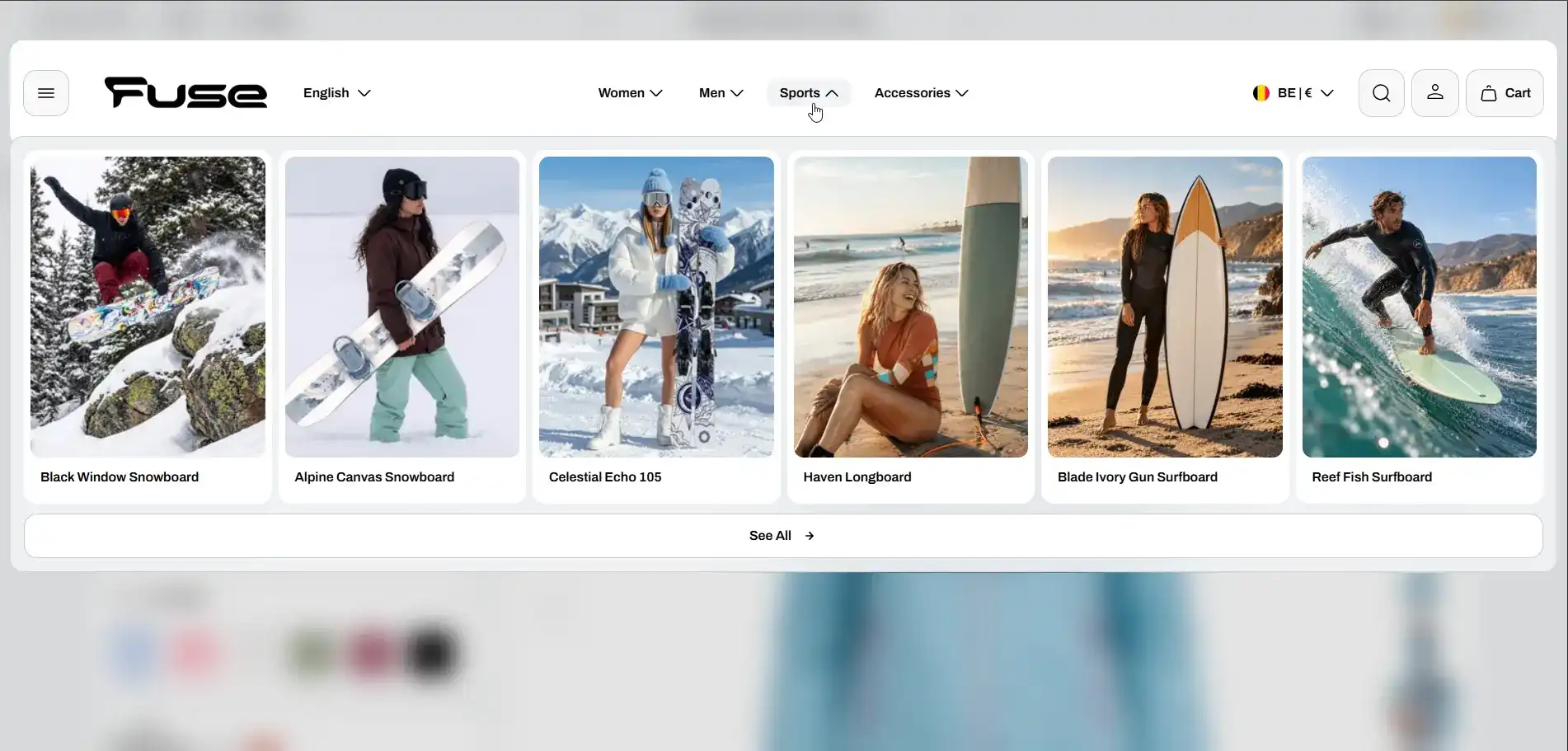Screen dimensions: 1568x751
Task: Click the Celestial Echo 105 title
Action: [x=605, y=477]
